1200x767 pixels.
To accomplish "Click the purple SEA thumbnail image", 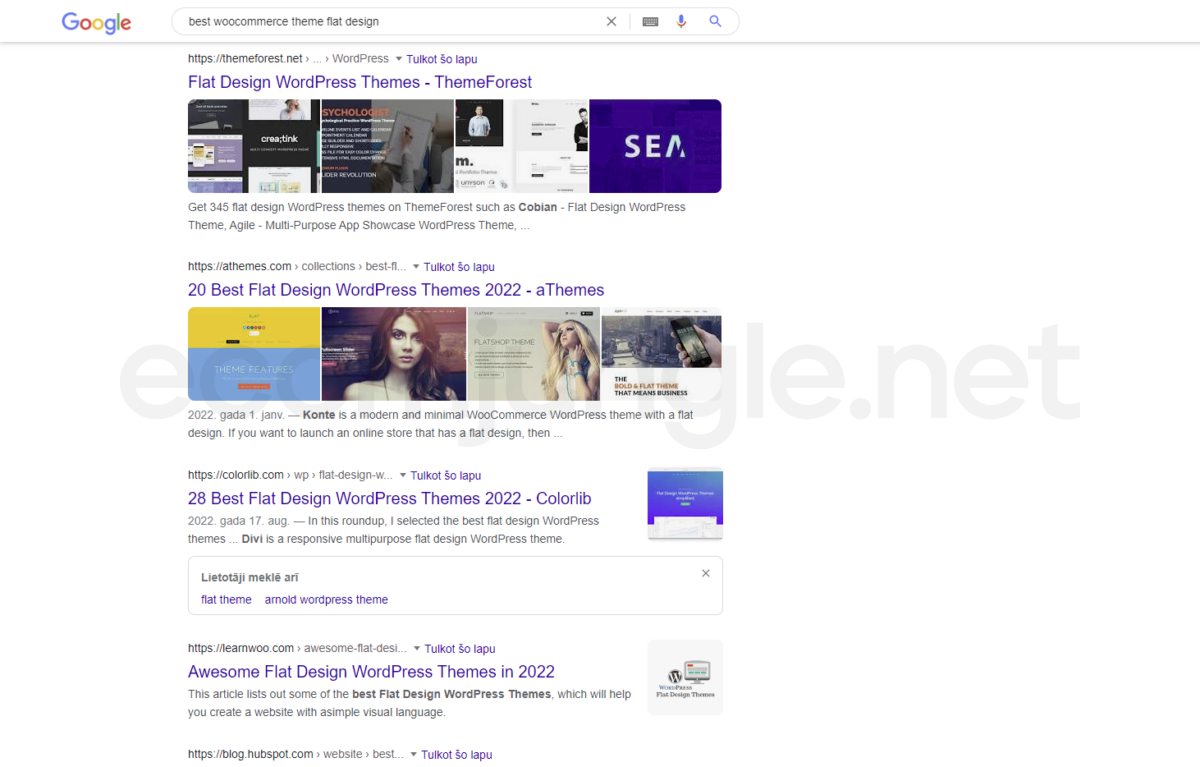I will [655, 146].
